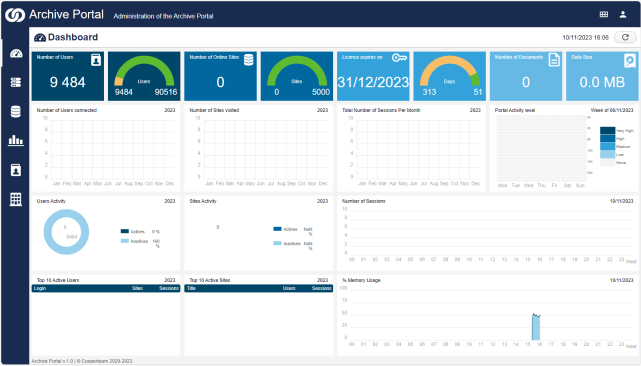
Task: Click the dashboard timestamp 10/11/2023 16:06
Action: (x=585, y=37)
